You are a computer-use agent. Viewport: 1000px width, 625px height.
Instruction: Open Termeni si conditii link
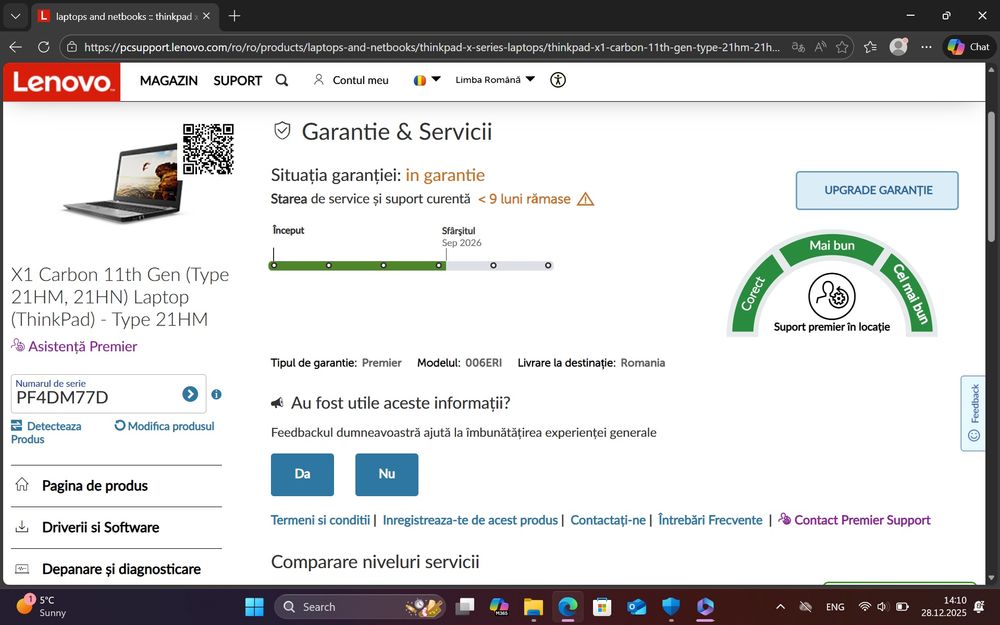tap(320, 520)
